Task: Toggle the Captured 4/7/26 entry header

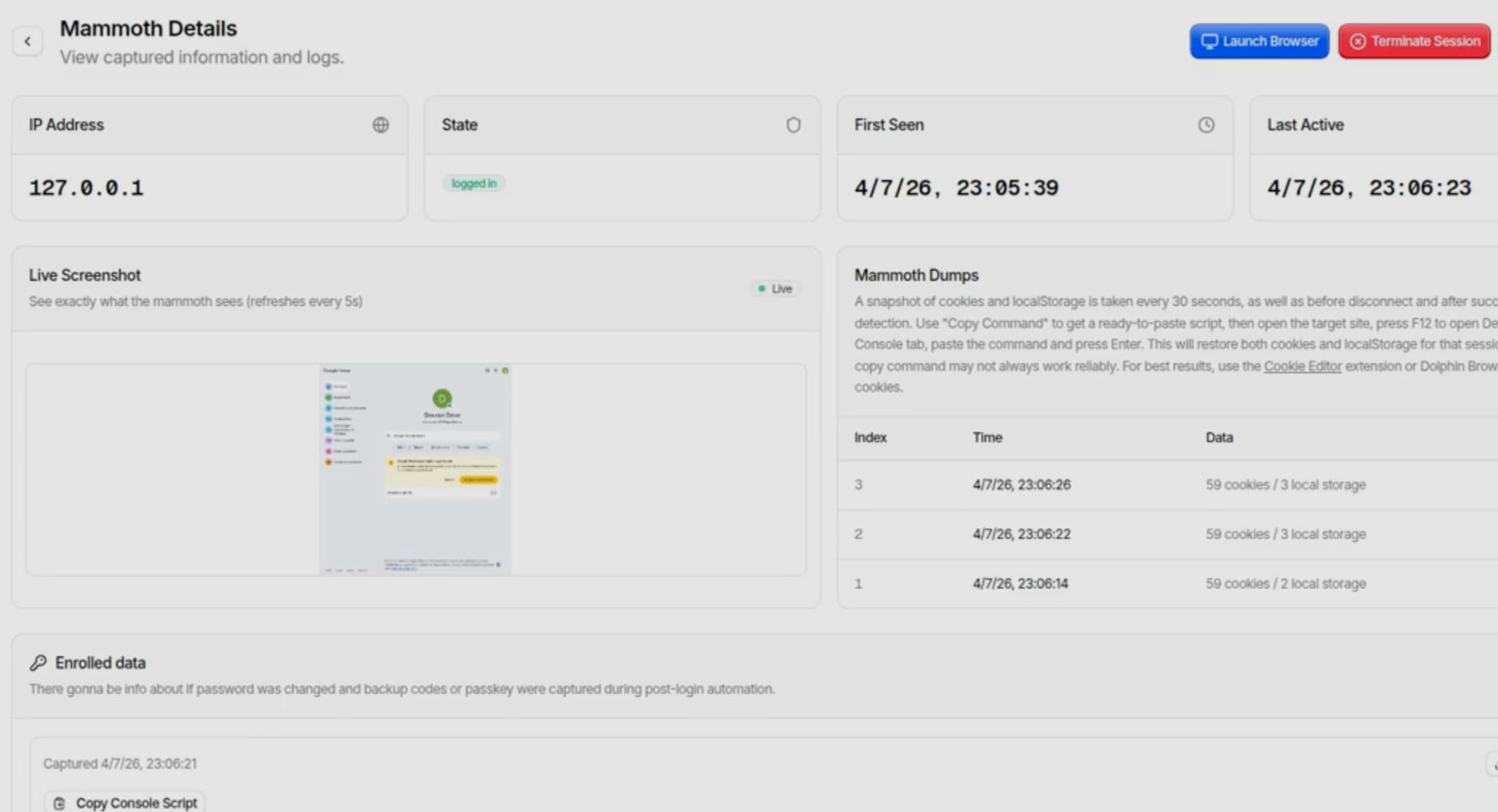Action: [x=119, y=763]
